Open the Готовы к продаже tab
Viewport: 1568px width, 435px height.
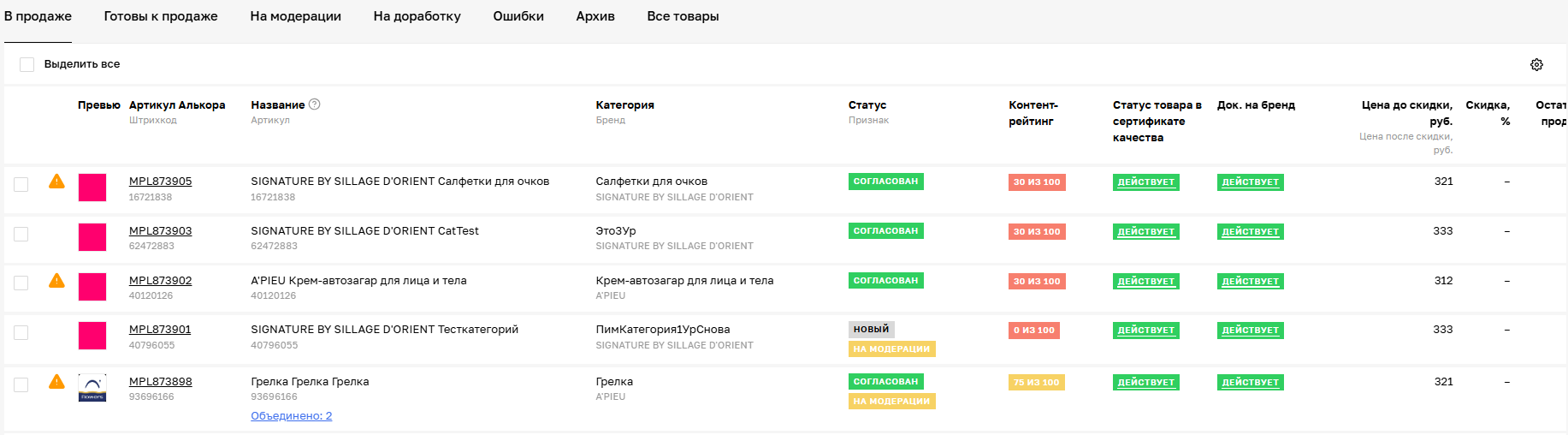click(161, 16)
